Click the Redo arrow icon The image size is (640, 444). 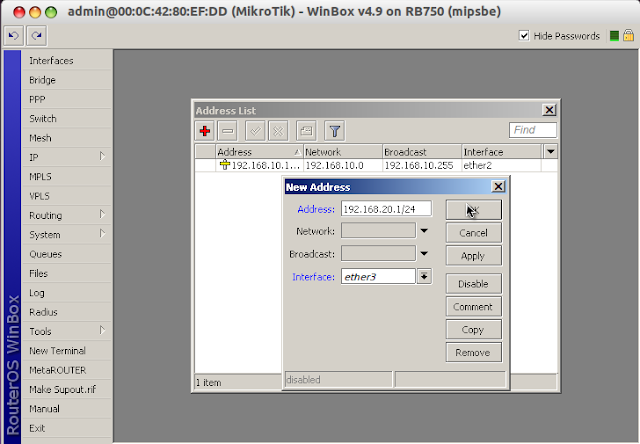36,36
